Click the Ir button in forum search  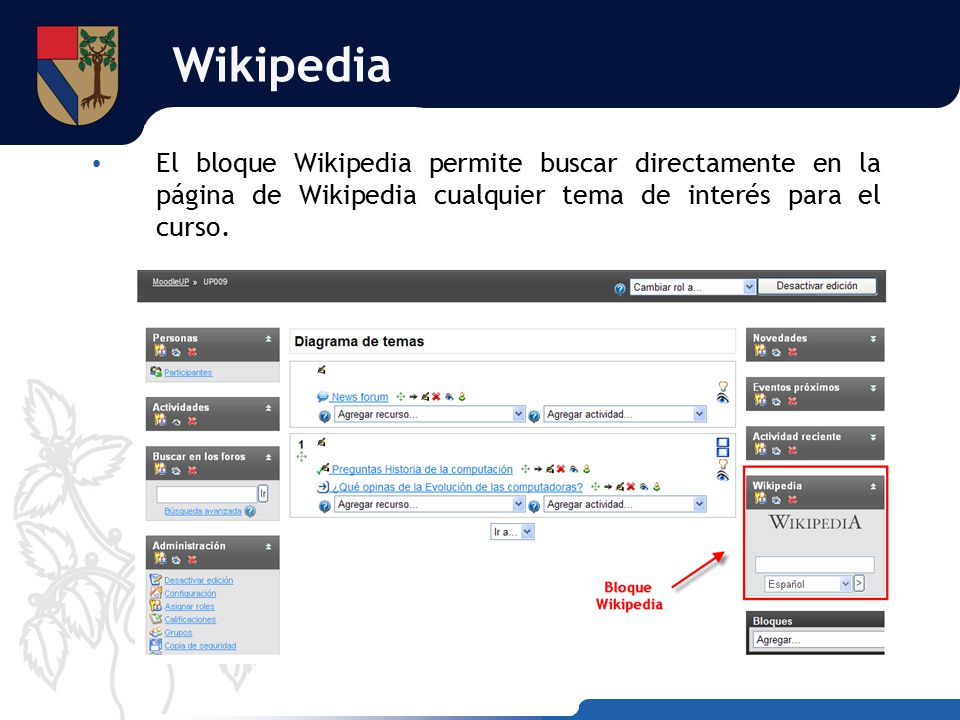click(x=263, y=493)
